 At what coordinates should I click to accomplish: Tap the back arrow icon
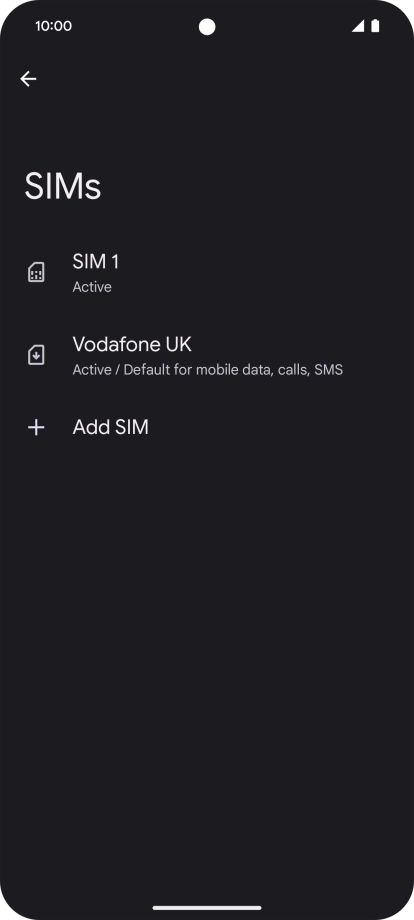(x=28, y=79)
